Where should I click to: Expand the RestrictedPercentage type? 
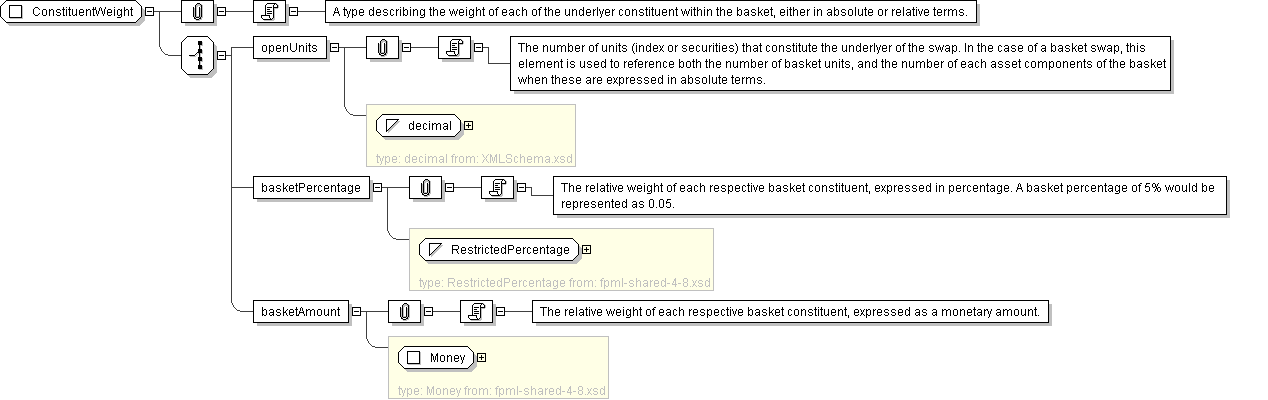(586, 249)
